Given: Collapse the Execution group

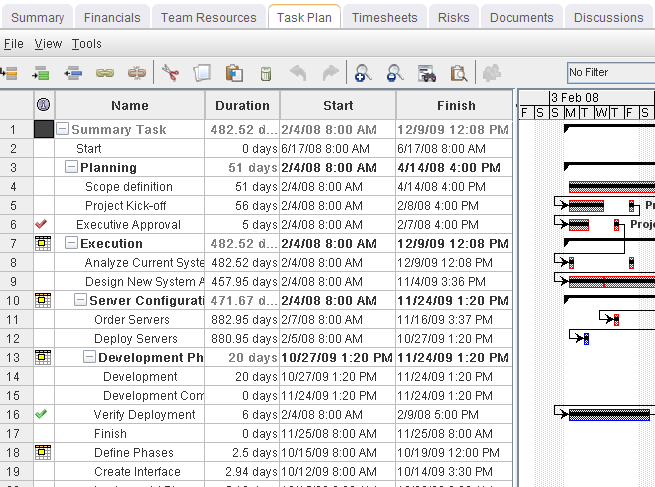Looking at the screenshot, I should pos(71,243).
